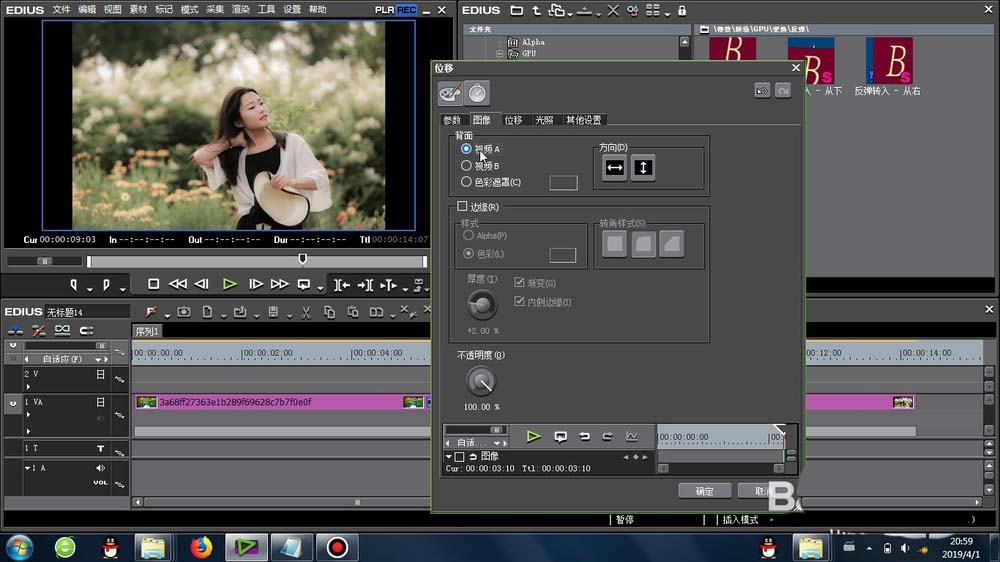Viewport: 1000px width, 562px height.
Task: Click Play button in player window
Action: click(x=230, y=284)
